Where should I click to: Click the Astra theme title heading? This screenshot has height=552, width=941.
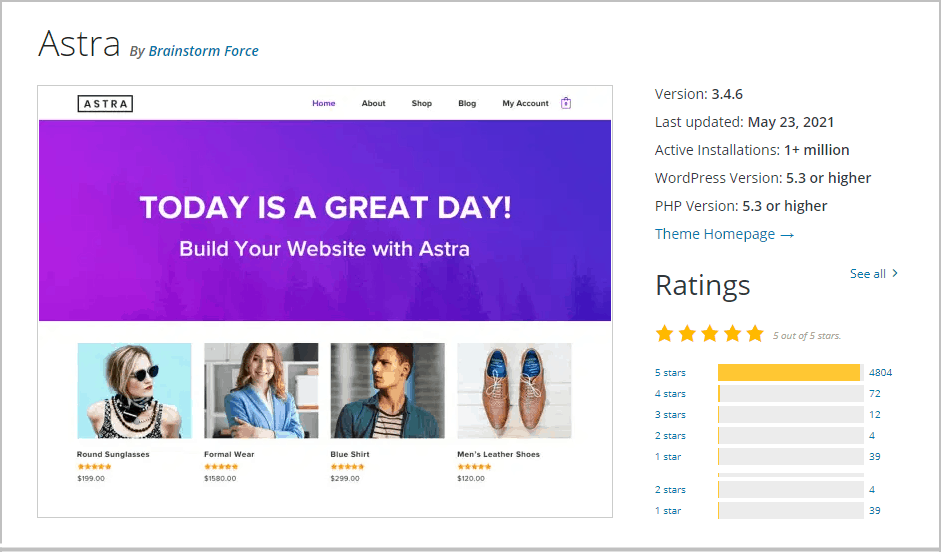click(79, 44)
